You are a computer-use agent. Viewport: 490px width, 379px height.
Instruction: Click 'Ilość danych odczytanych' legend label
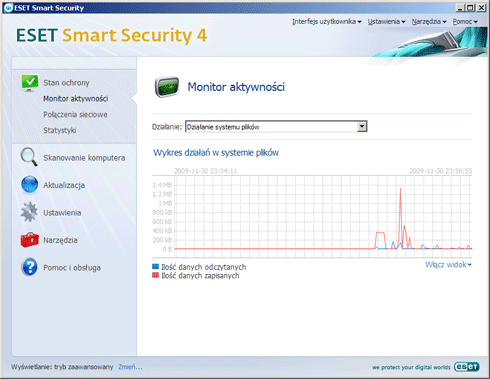(x=204, y=267)
